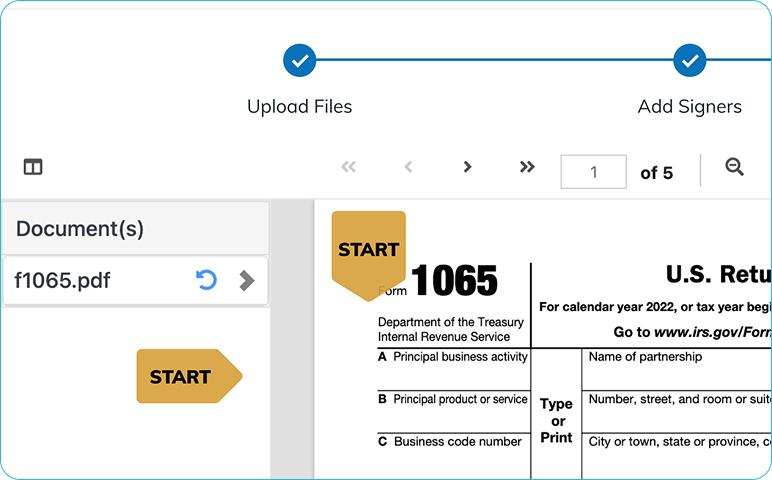Click the START tag on the document page
Screen dimensions: 772x480
[369, 255]
